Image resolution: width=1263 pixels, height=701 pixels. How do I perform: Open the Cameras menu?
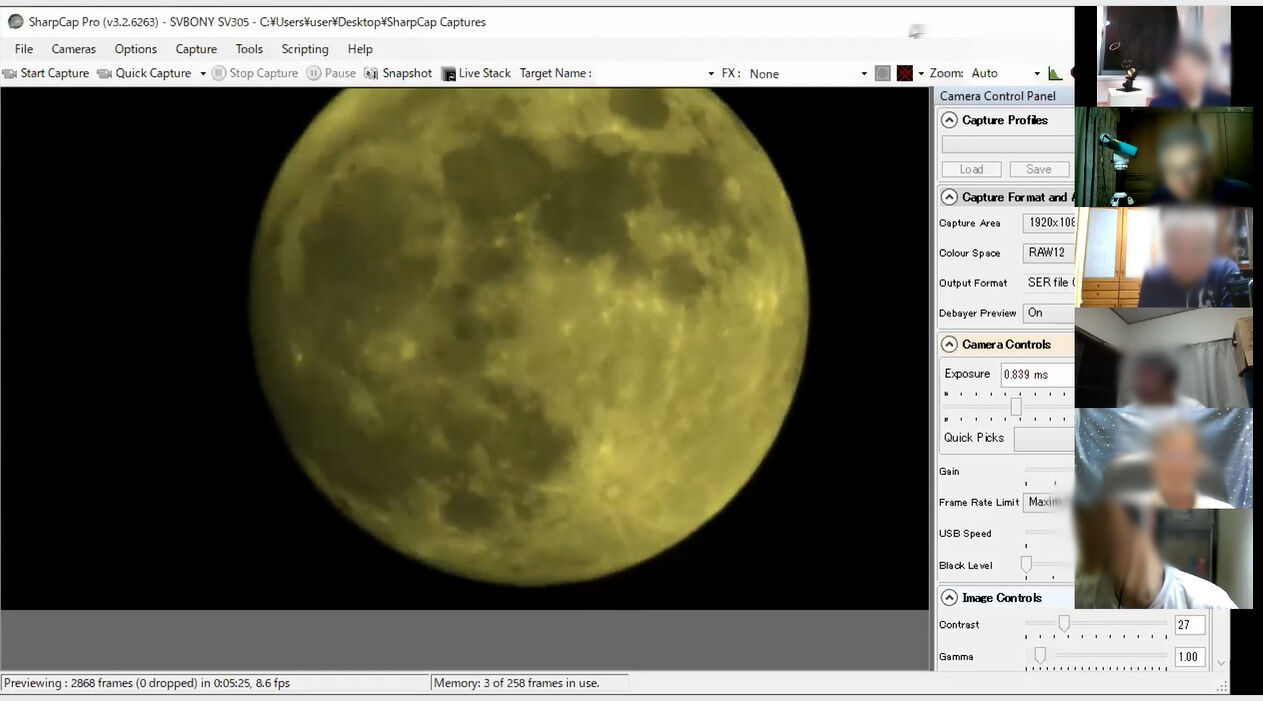[74, 49]
